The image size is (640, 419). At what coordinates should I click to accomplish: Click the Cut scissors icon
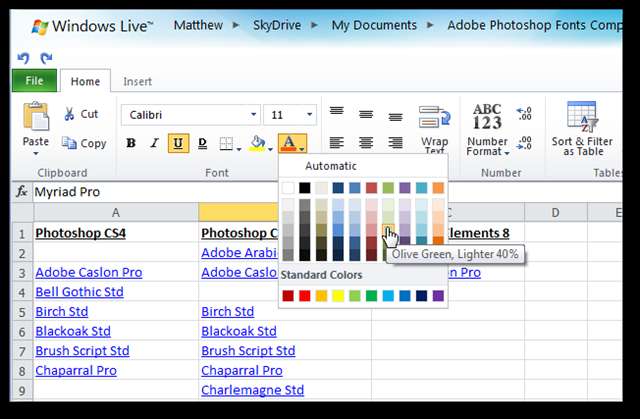pos(70,114)
